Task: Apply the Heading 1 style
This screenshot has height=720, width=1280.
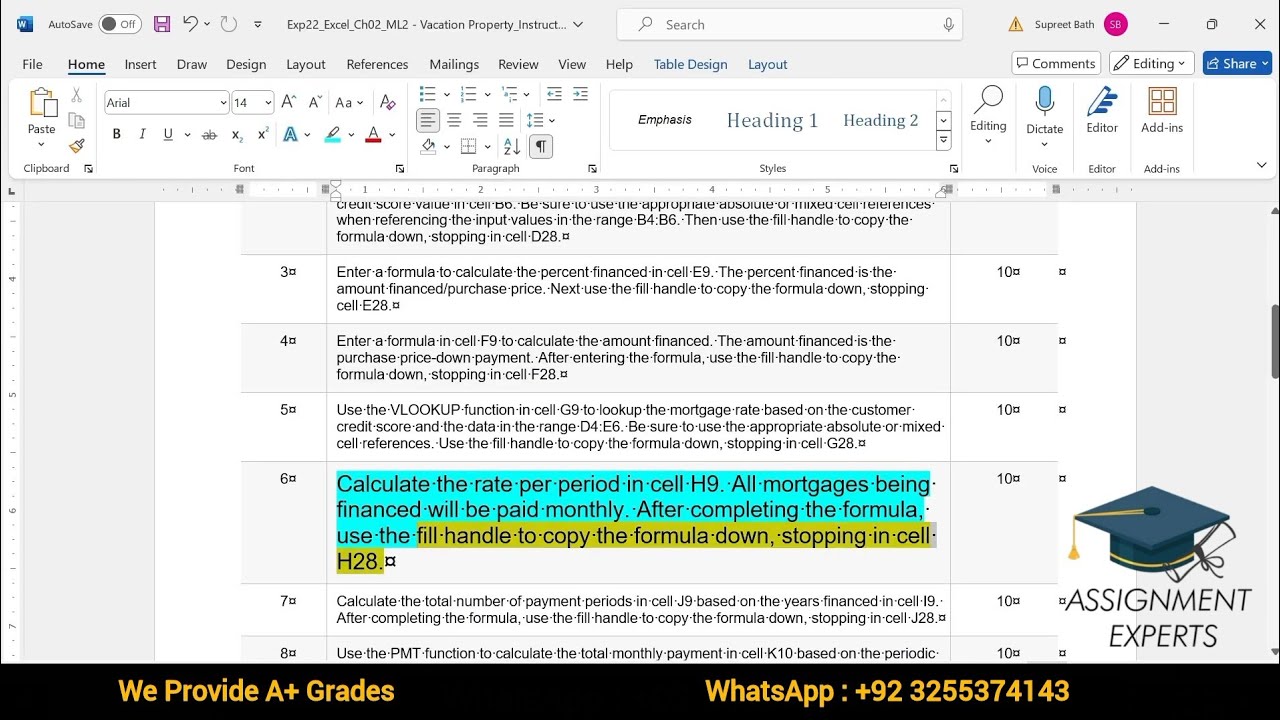Action: [772, 120]
